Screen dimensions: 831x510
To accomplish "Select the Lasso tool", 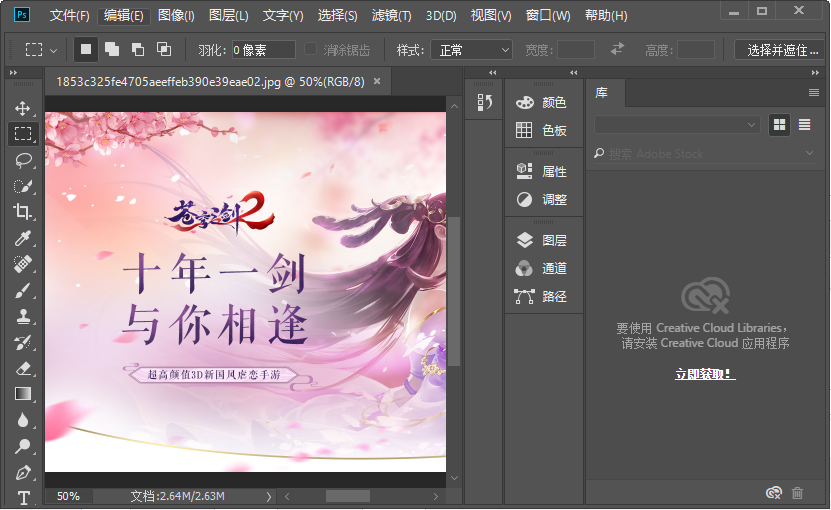I will pyautogui.click(x=23, y=160).
